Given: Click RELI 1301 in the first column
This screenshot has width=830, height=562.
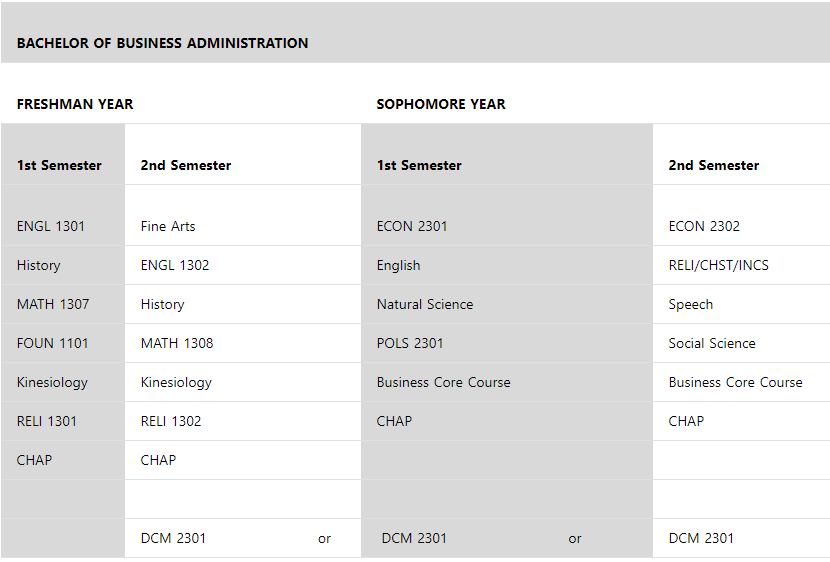Looking at the screenshot, I should [47, 421].
